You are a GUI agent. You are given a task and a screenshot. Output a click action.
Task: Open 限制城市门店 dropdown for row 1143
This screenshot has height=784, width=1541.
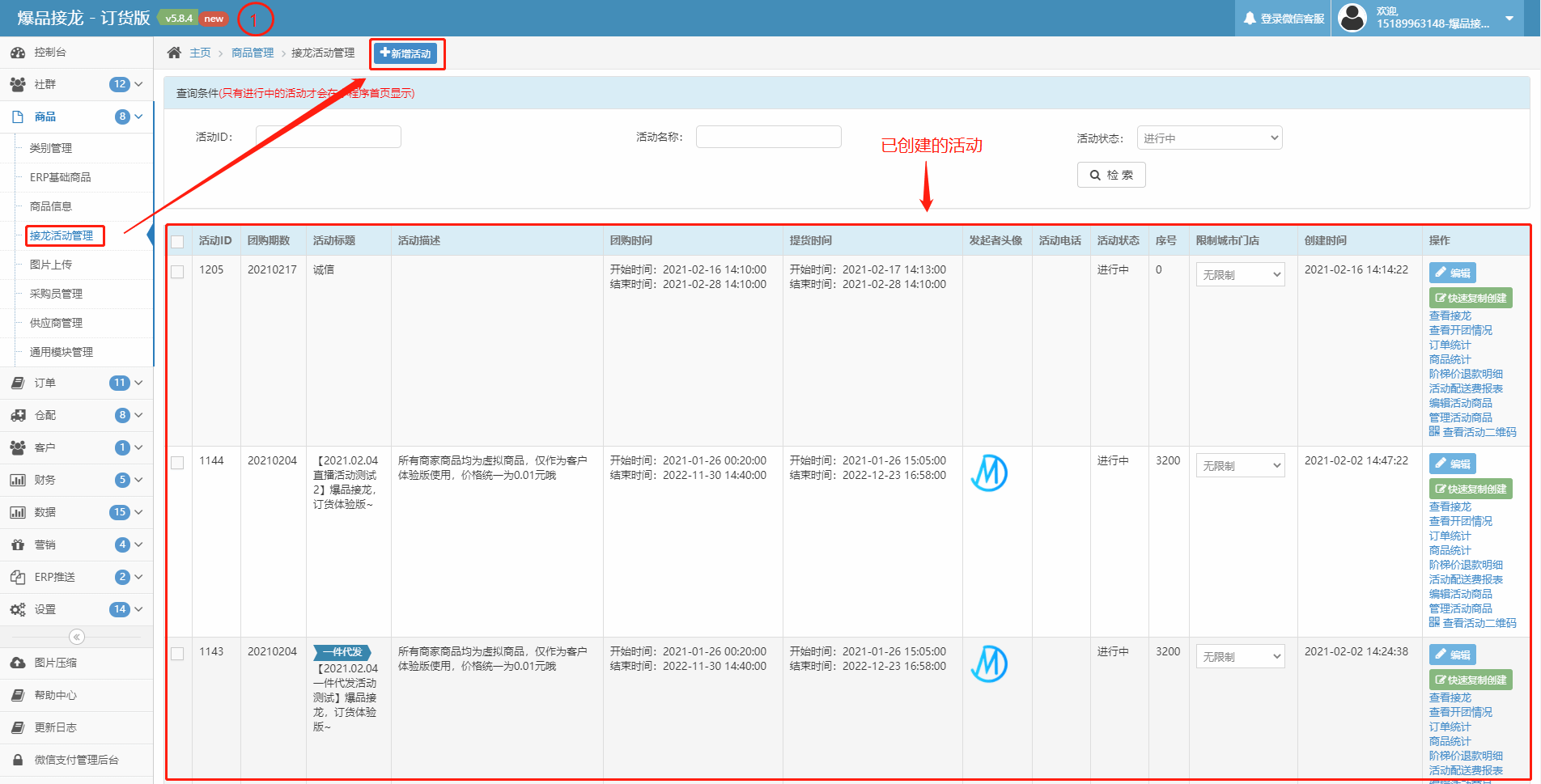1240,657
